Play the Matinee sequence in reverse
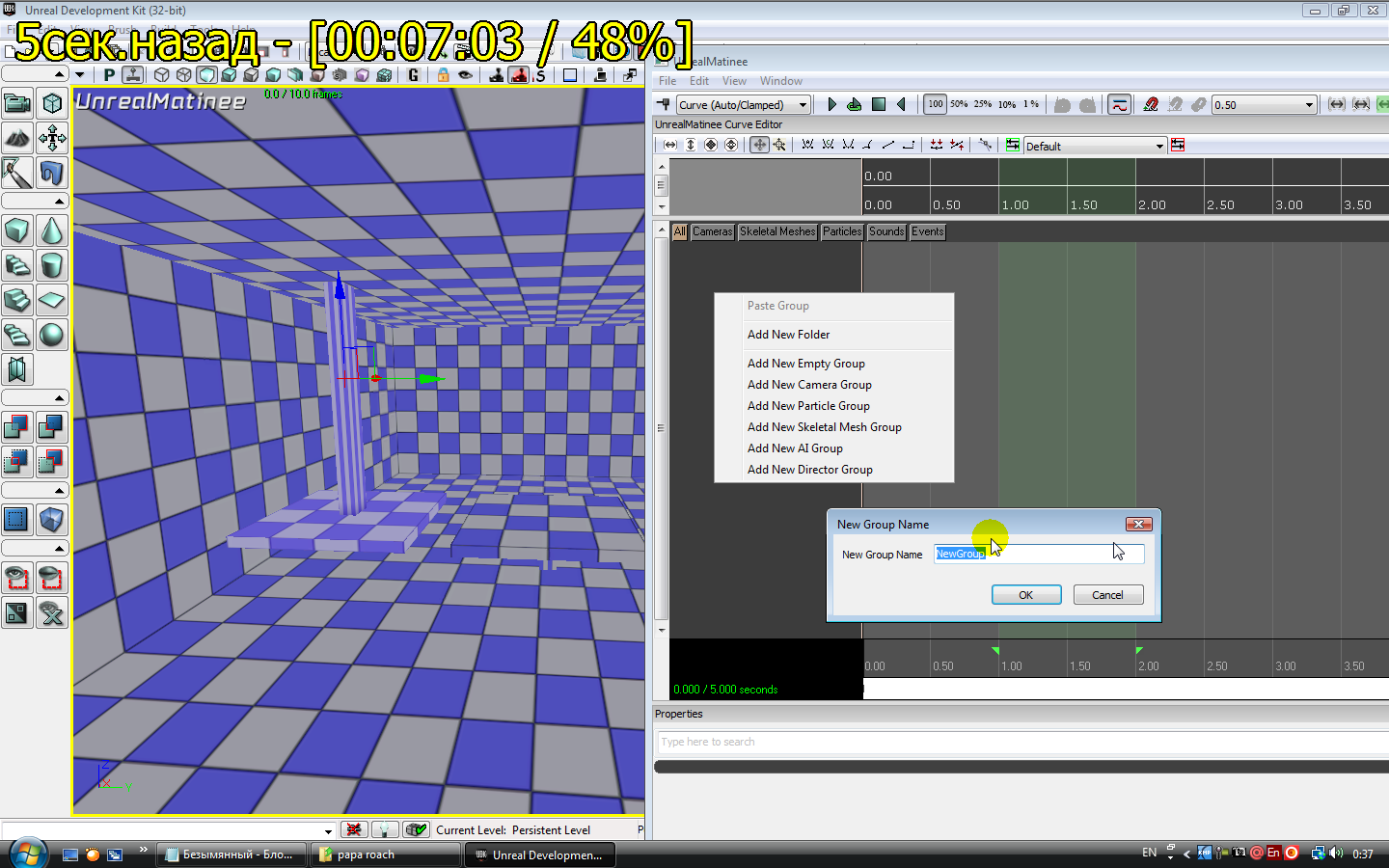Viewport: 1389px width, 868px height. (x=902, y=104)
